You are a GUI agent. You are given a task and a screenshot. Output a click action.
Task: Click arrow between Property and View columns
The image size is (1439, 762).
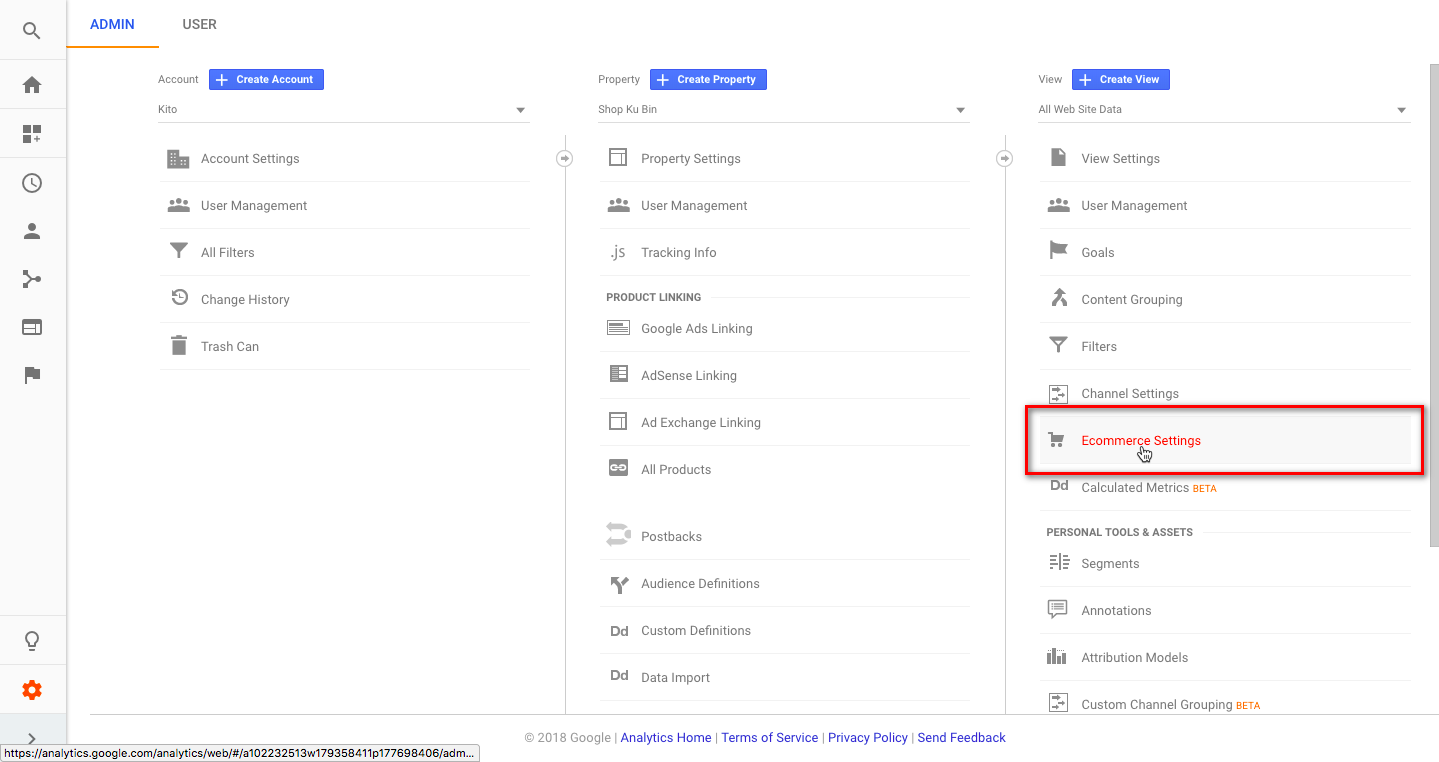coord(1005,158)
